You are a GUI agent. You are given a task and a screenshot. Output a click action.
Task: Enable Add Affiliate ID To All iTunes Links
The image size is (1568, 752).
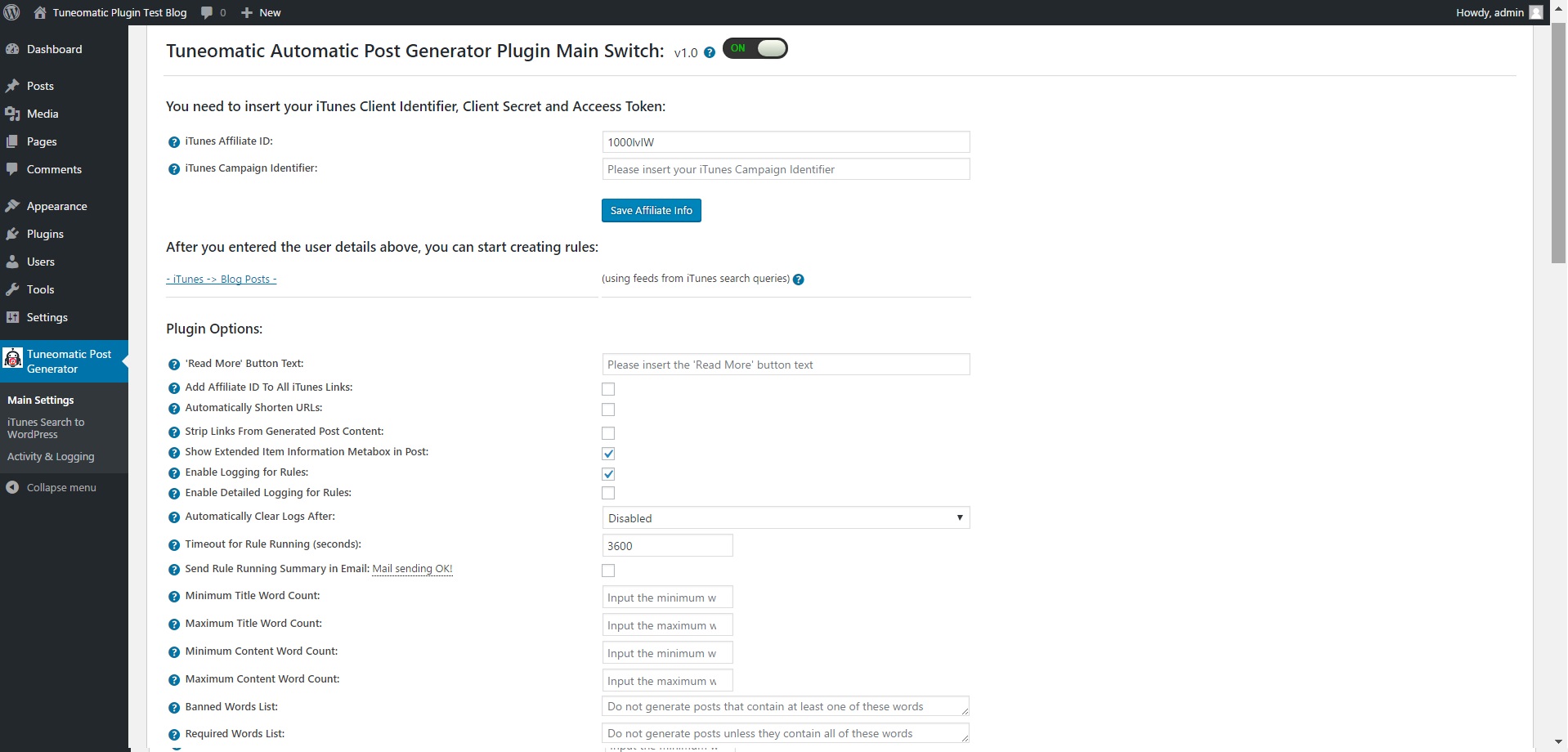(608, 389)
